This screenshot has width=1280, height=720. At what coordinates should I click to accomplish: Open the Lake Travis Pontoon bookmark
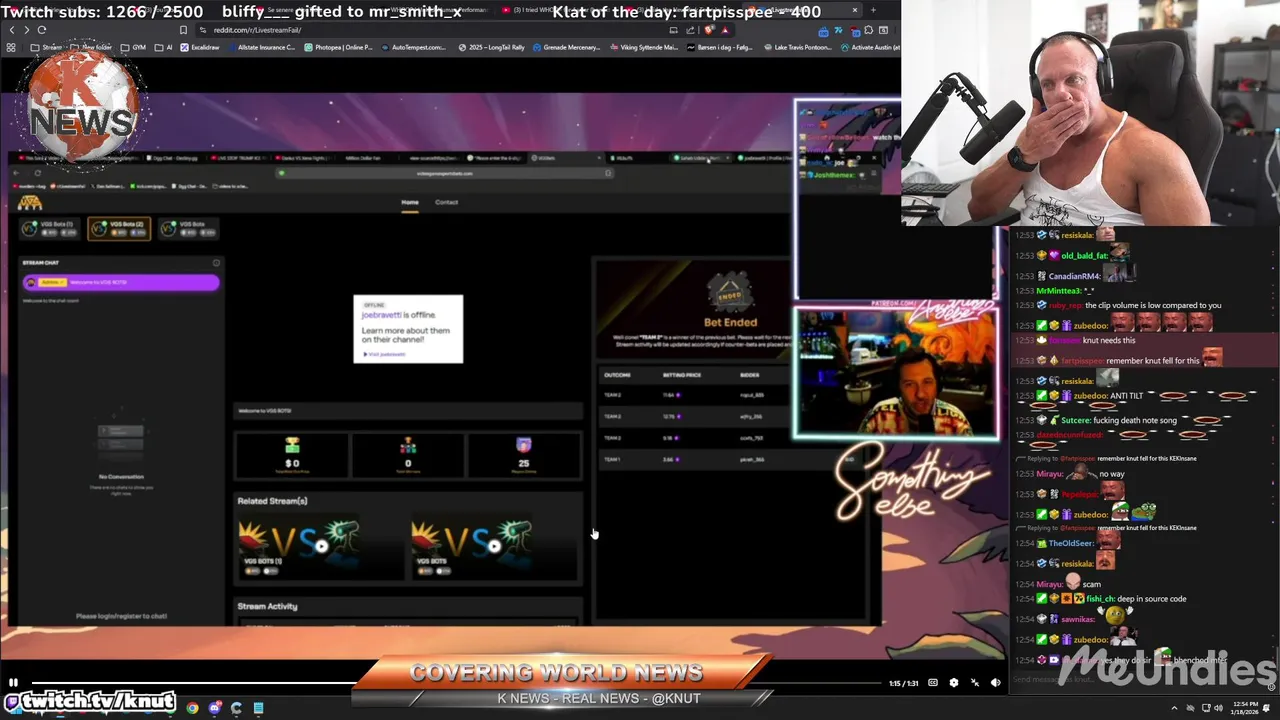coord(797,47)
